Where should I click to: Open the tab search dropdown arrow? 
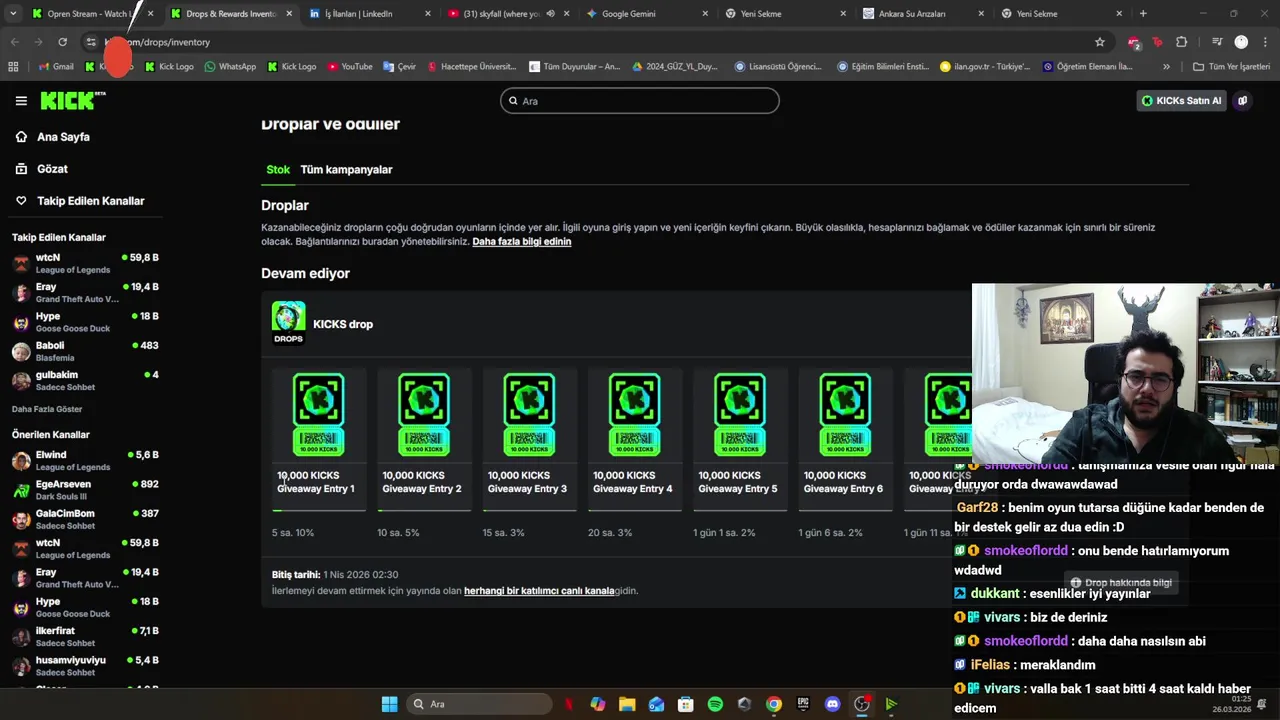point(13,14)
